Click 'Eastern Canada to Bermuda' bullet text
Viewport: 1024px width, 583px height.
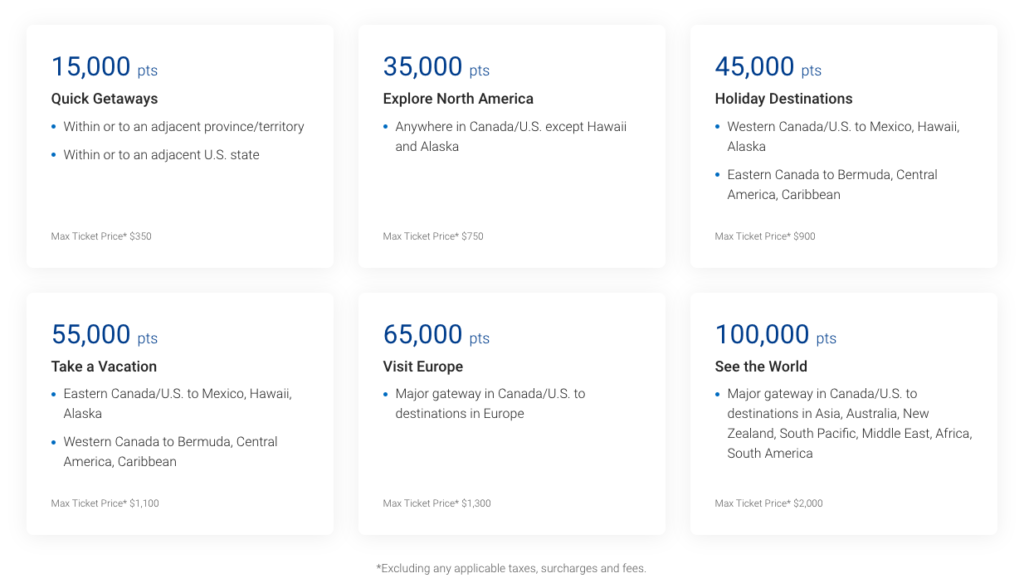(x=832, y=175)
